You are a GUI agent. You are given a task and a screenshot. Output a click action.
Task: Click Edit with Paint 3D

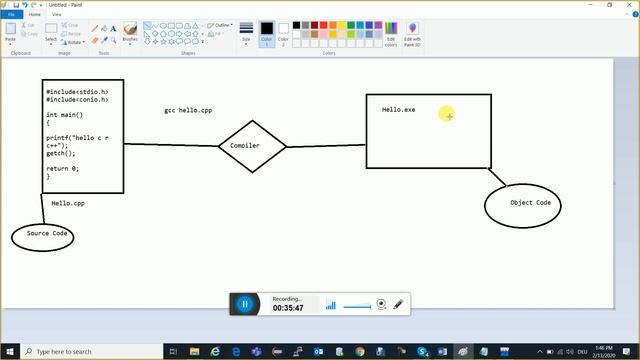point(412,34)
